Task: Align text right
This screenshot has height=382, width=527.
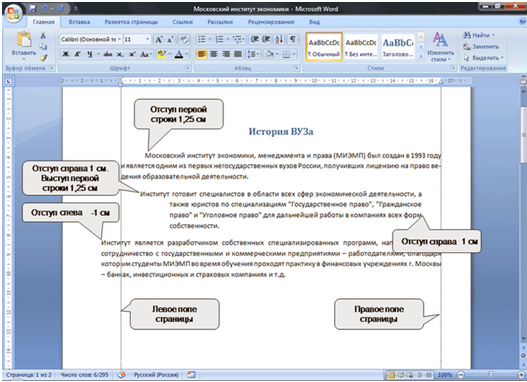Action: pos(226,54)
